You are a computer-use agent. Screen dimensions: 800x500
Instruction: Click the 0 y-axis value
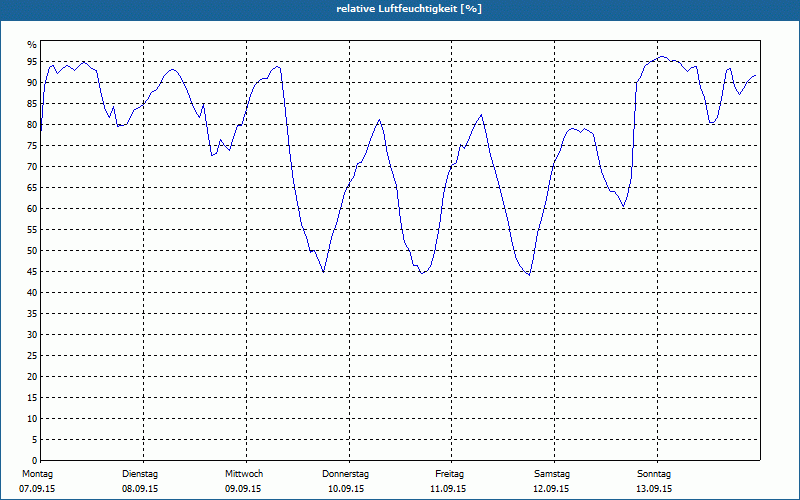[x=35, y=461]
